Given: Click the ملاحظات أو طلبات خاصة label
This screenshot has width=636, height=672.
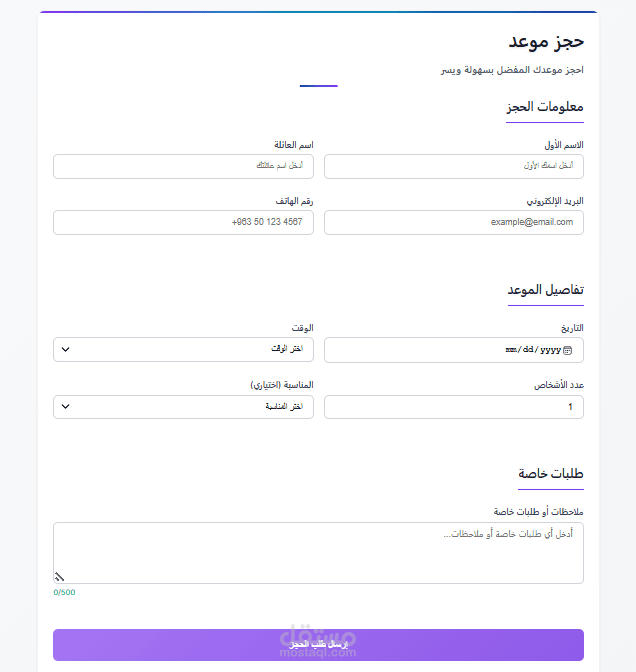Looking at the screenshot, I should tap(538, 511).
